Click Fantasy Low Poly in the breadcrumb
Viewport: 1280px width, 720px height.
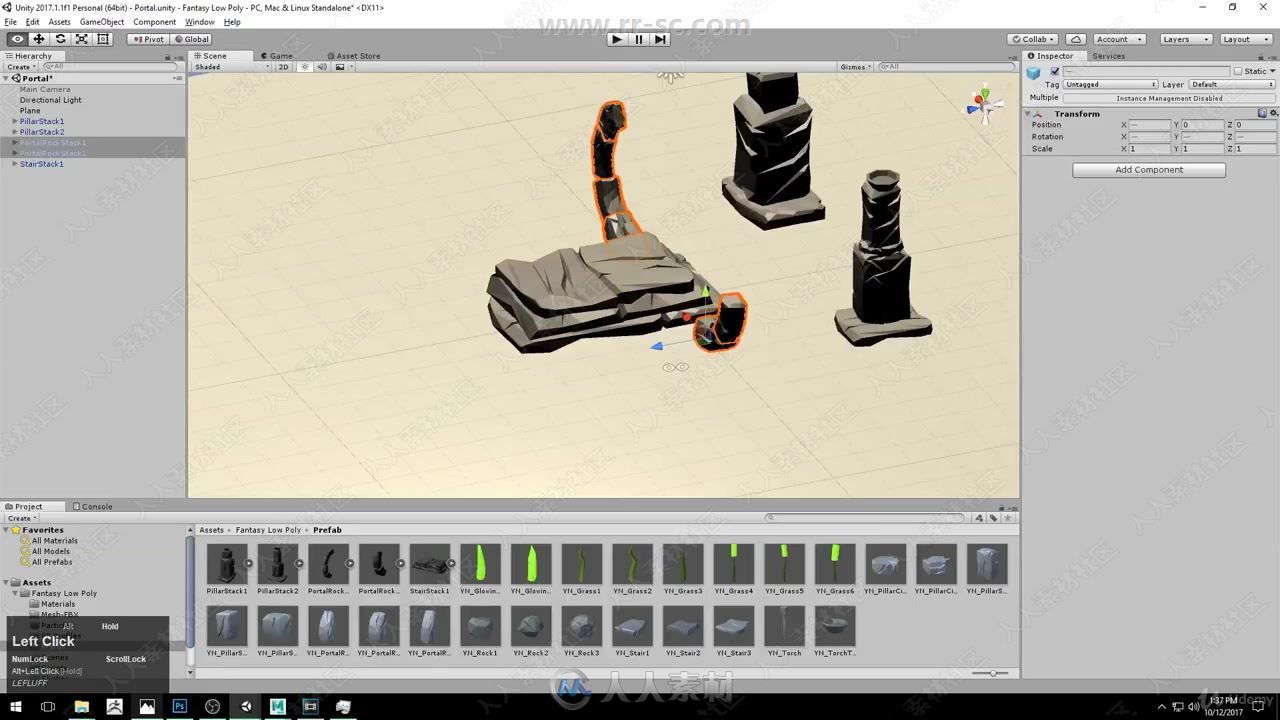[268, 530]
